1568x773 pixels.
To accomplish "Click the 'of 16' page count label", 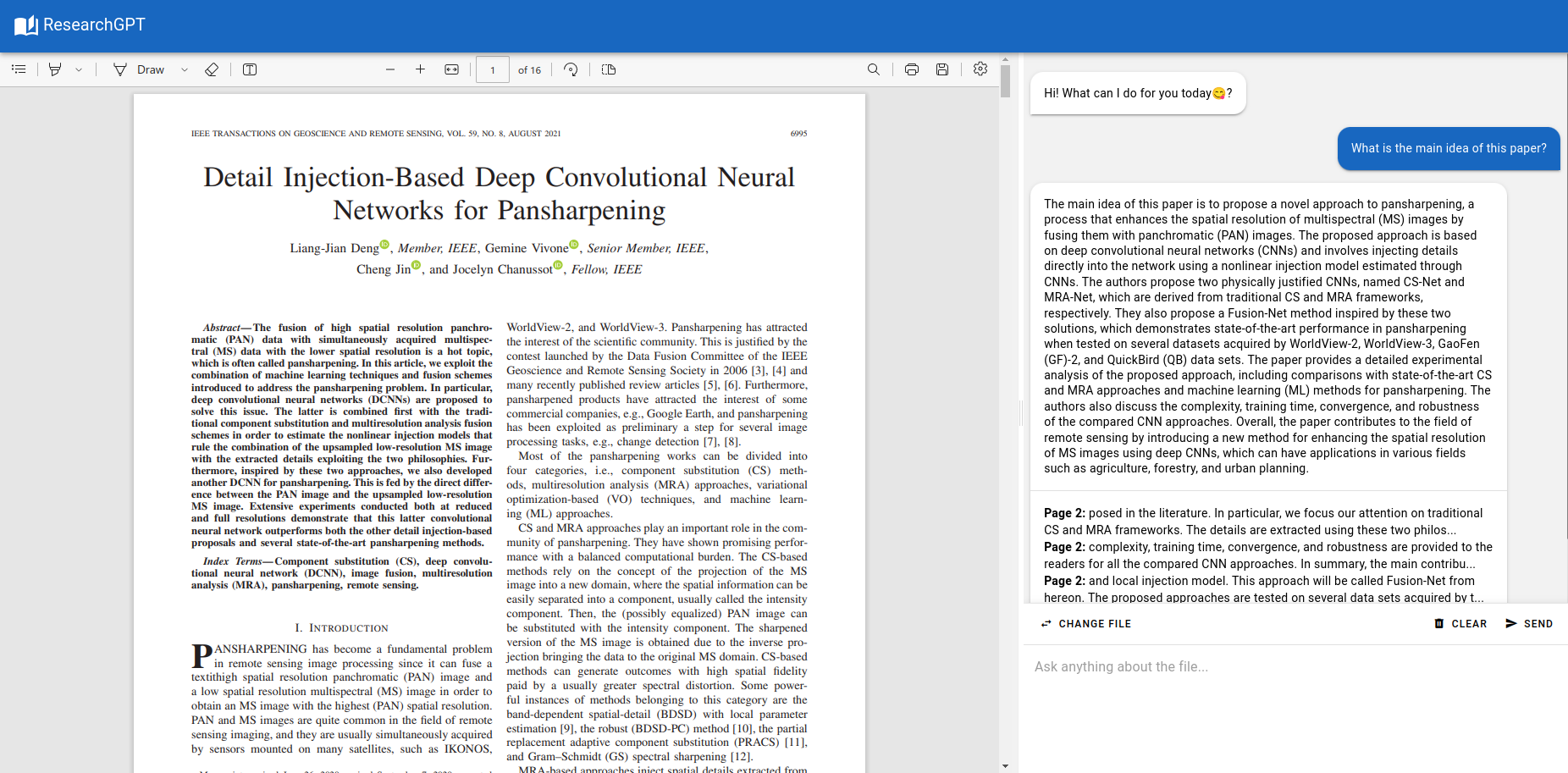I will pyautogui.click(x=529, y=70).
